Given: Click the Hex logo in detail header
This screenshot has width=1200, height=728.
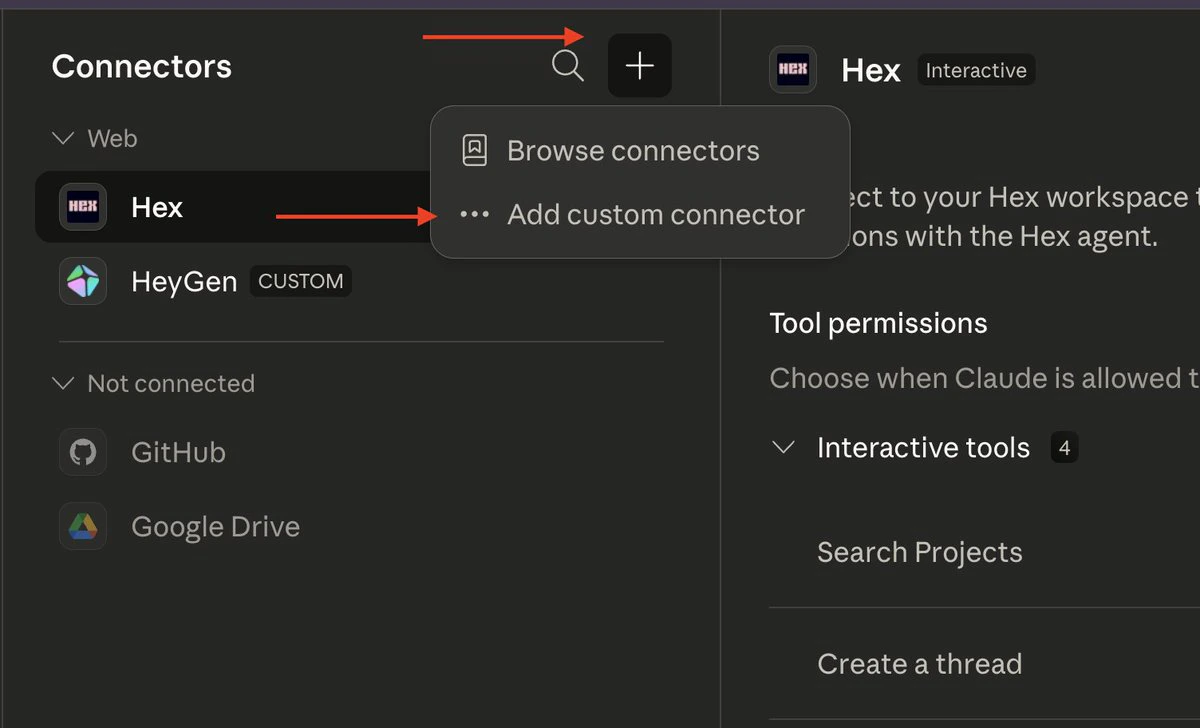Looking at the screenshot, I should pos(793,70).
